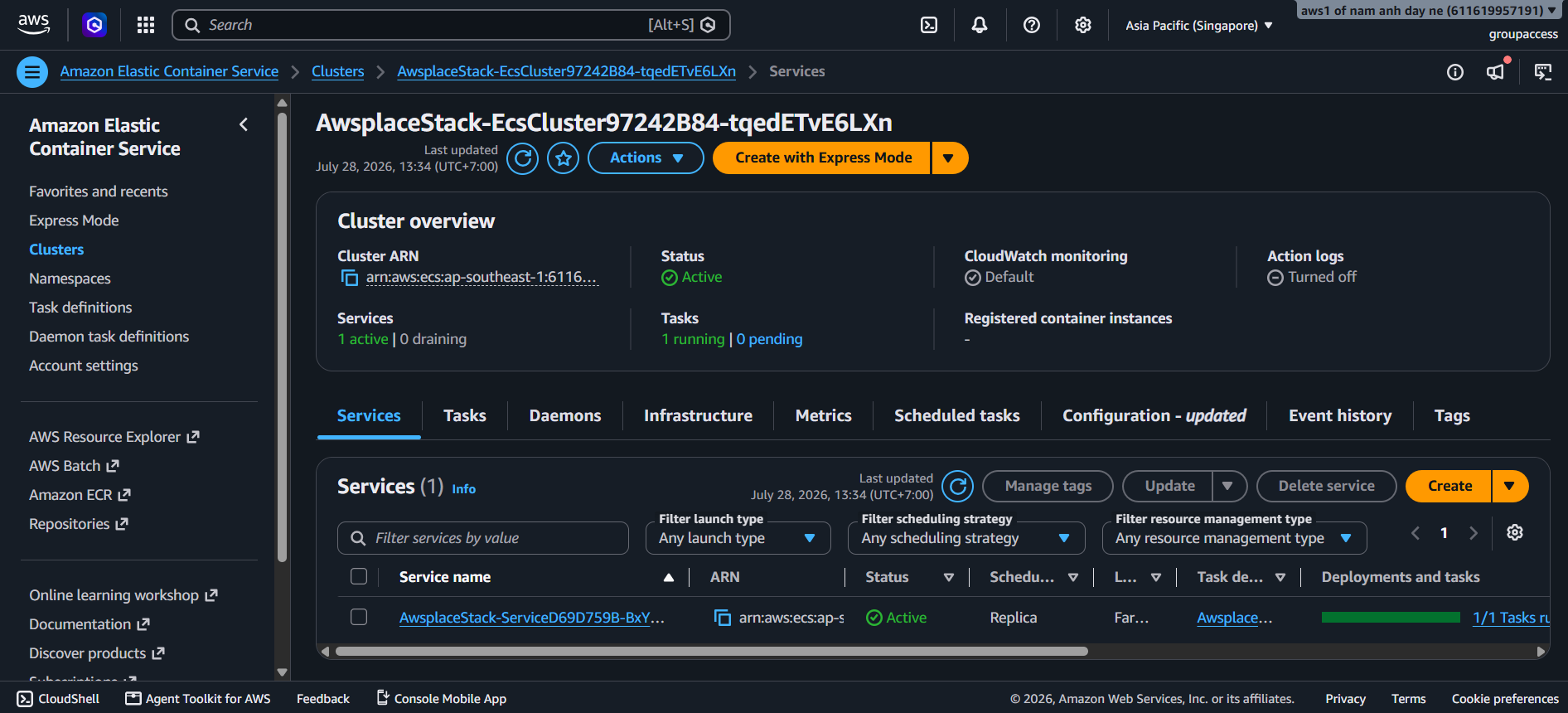Screen dimensions: 1568x713
Task: Click the sidebar vertical scrollbar
Action: pos(282,337)
